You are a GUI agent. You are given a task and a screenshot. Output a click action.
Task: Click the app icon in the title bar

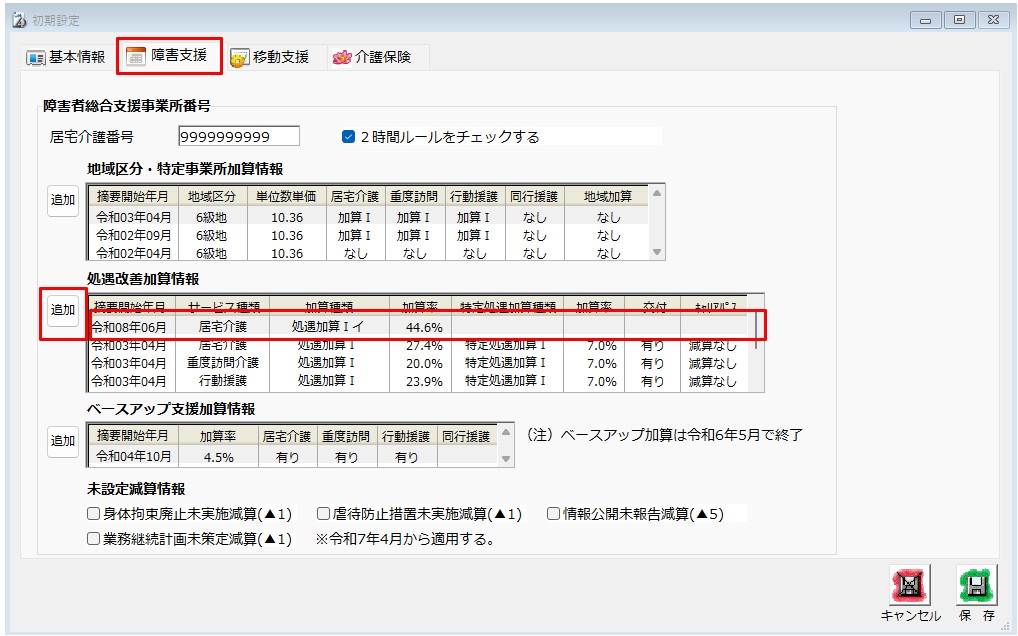point(19,20)
